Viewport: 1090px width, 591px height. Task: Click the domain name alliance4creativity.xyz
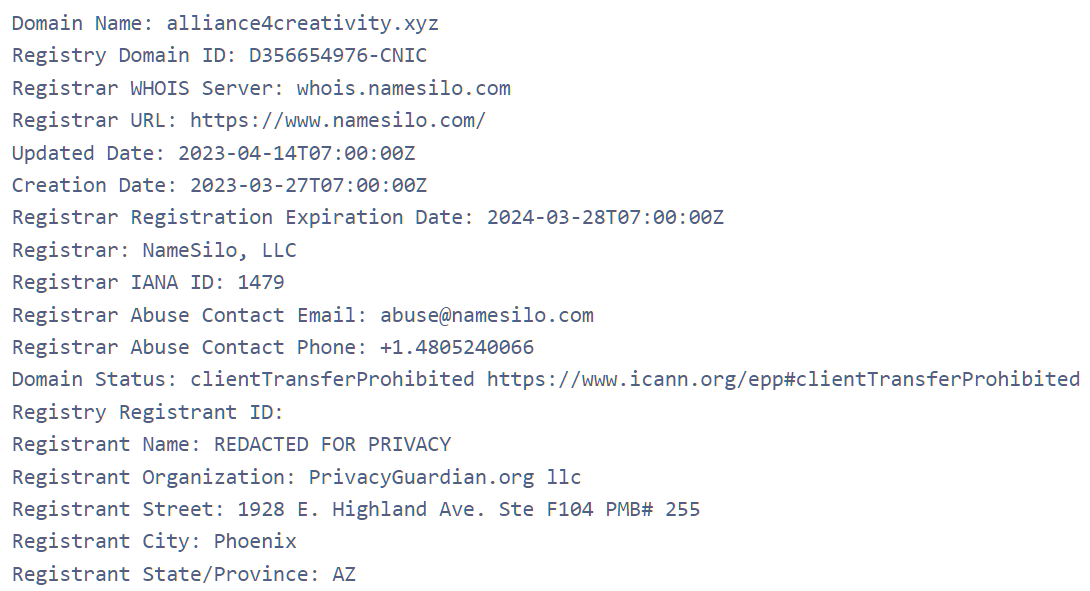(x=302, y=23)
